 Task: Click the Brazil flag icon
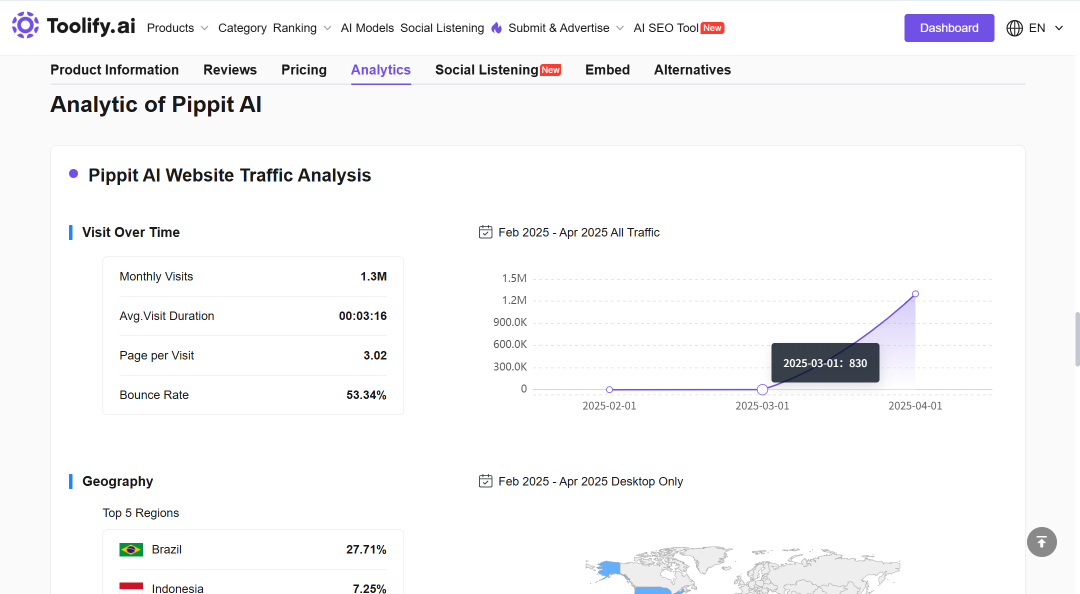pyautogui.click(x=131, y=550)
